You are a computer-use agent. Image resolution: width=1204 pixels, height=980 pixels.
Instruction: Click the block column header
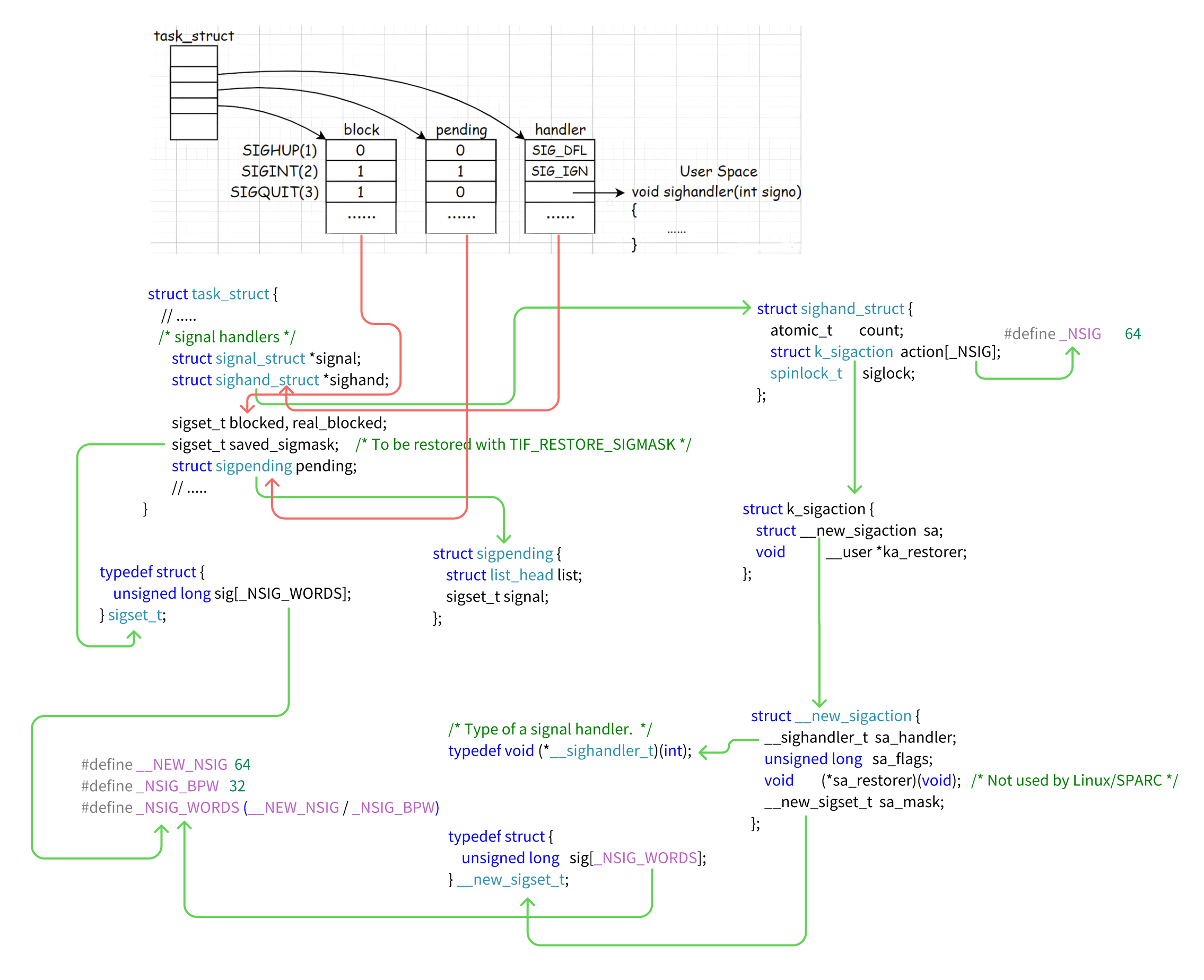click(361, 130)
